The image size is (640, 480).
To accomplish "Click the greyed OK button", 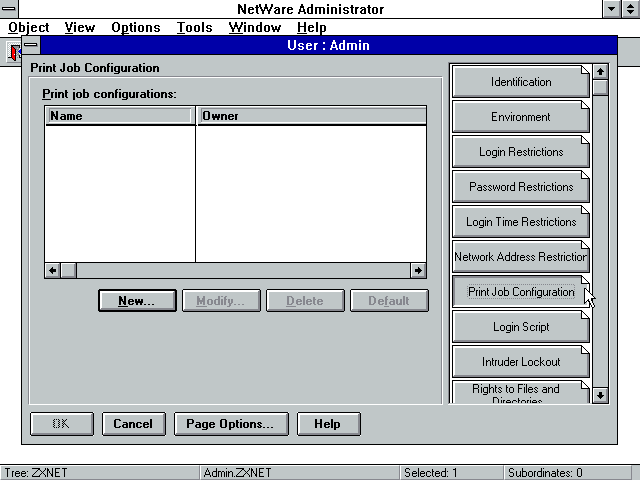I will click(x=62, y=424).
